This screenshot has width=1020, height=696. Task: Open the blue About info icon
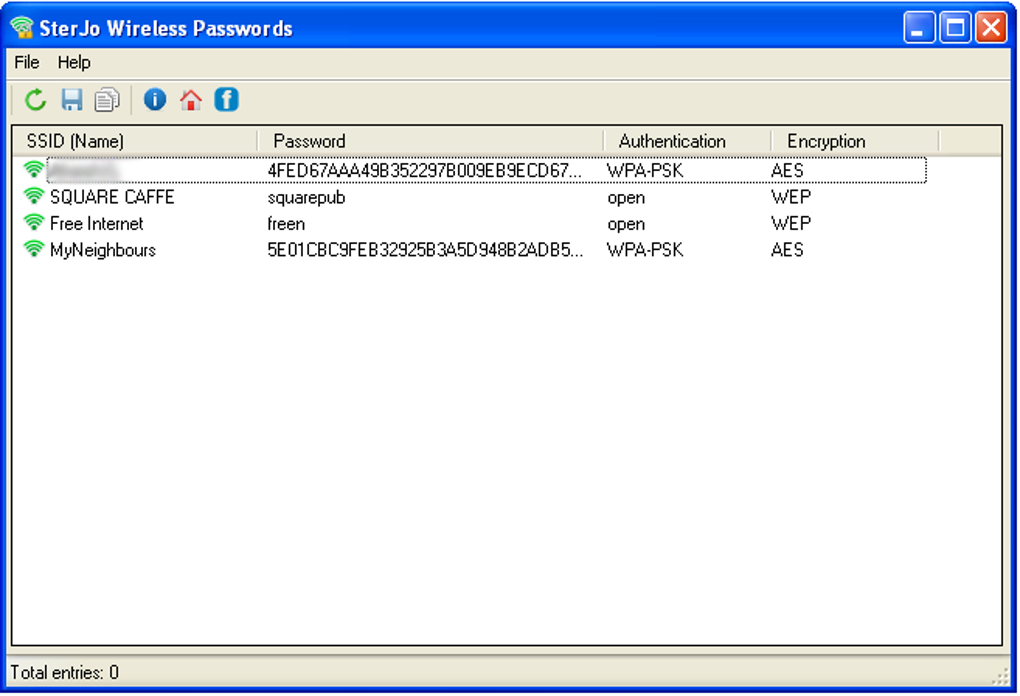click(155, 100)
